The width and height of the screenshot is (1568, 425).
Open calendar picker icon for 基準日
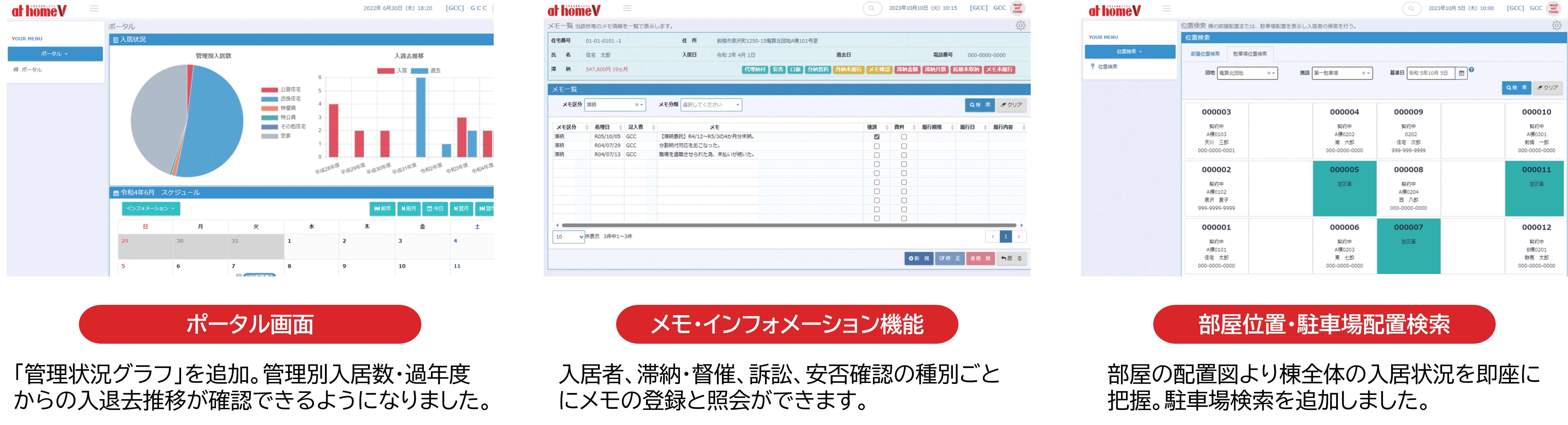tap(1461, 73)
